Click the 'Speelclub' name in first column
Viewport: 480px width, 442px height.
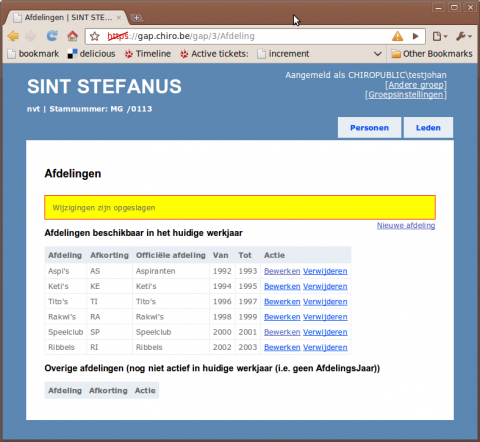tap(65, 332)
